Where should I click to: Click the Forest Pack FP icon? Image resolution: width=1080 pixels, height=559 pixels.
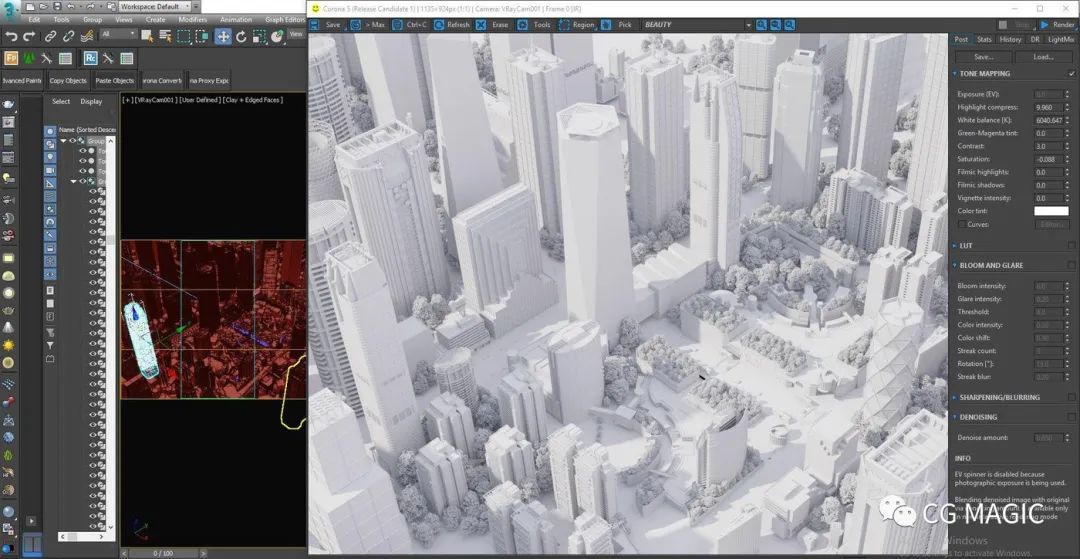point(10,59)
